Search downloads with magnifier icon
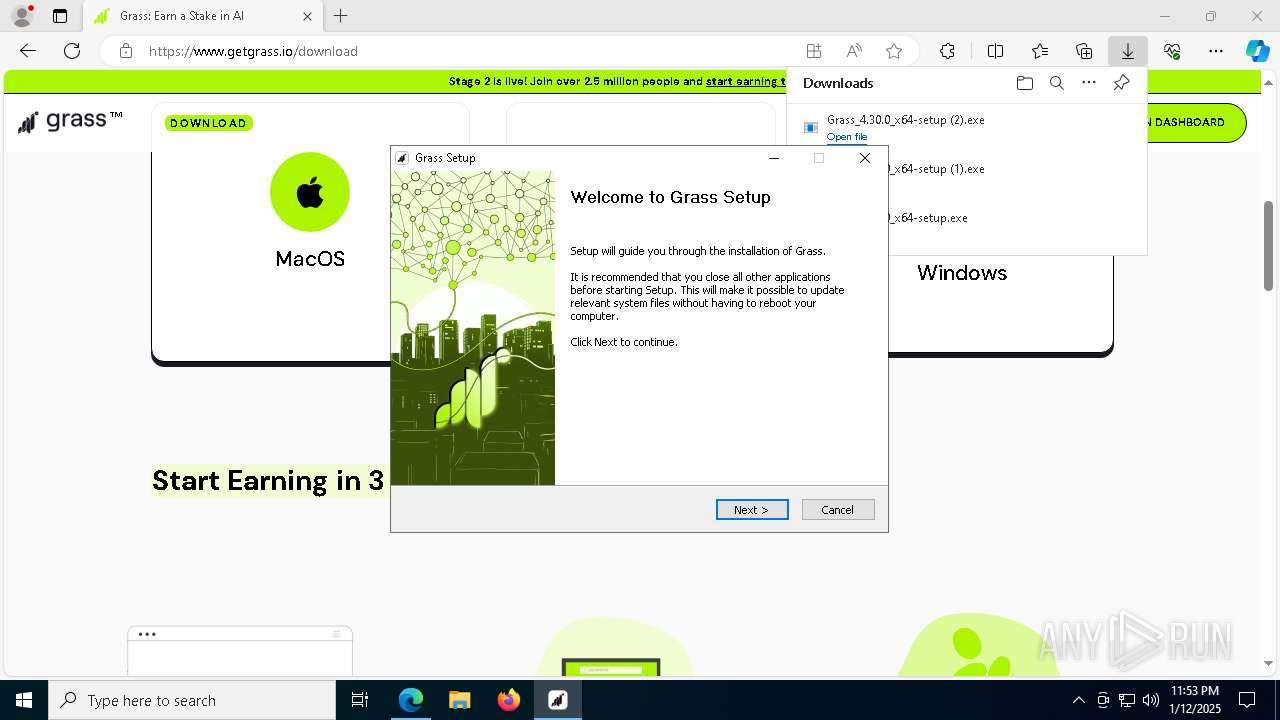 point(1056,83)
